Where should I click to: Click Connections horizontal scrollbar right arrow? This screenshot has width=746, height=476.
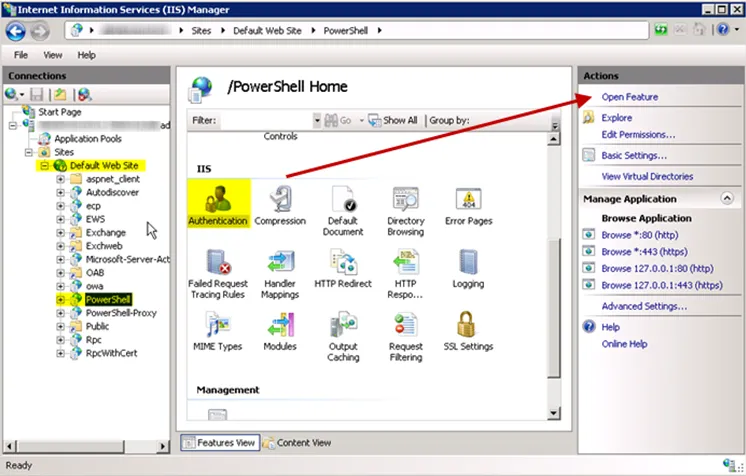[163, 446]
